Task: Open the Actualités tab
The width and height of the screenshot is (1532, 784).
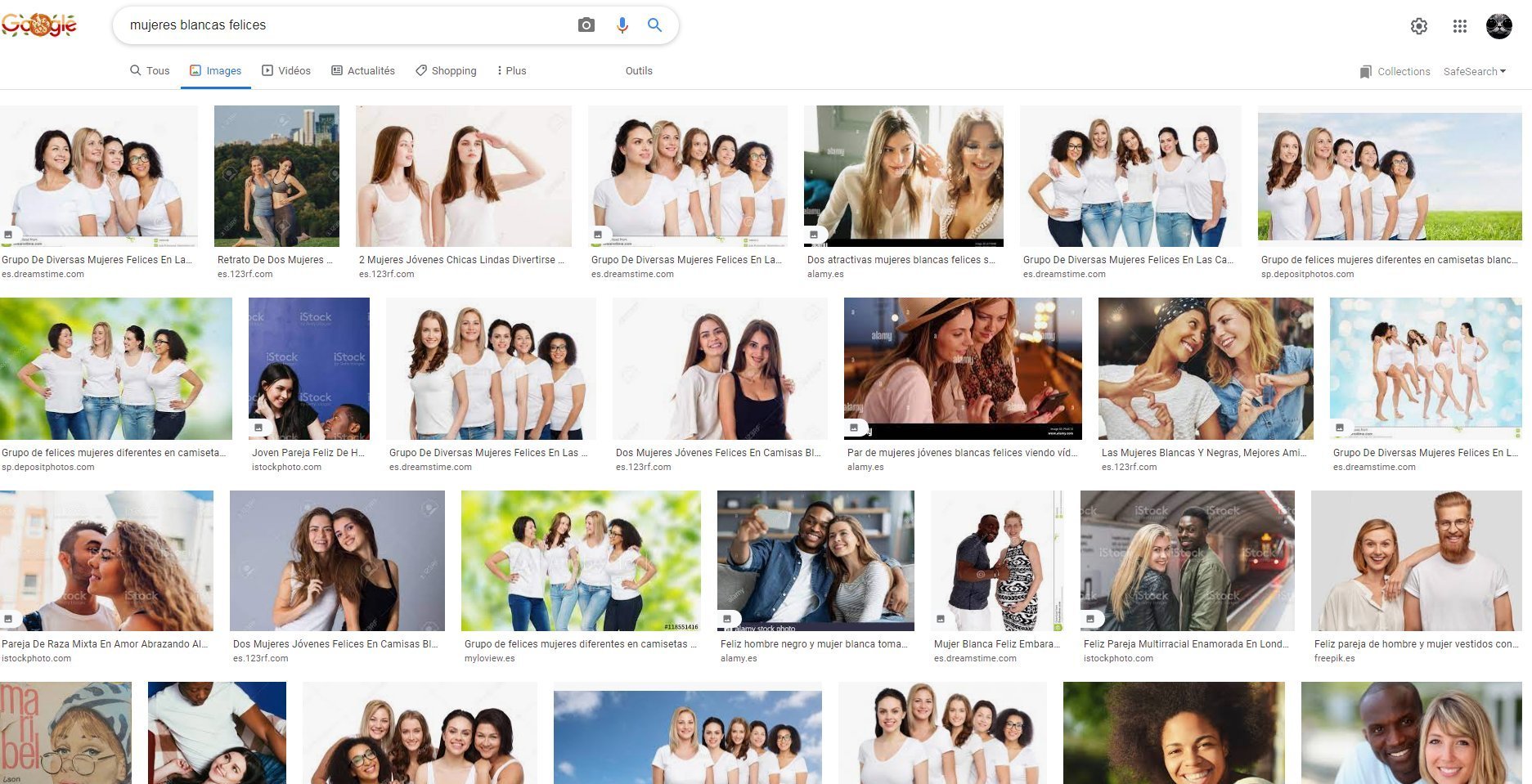Action: (363, 71)
